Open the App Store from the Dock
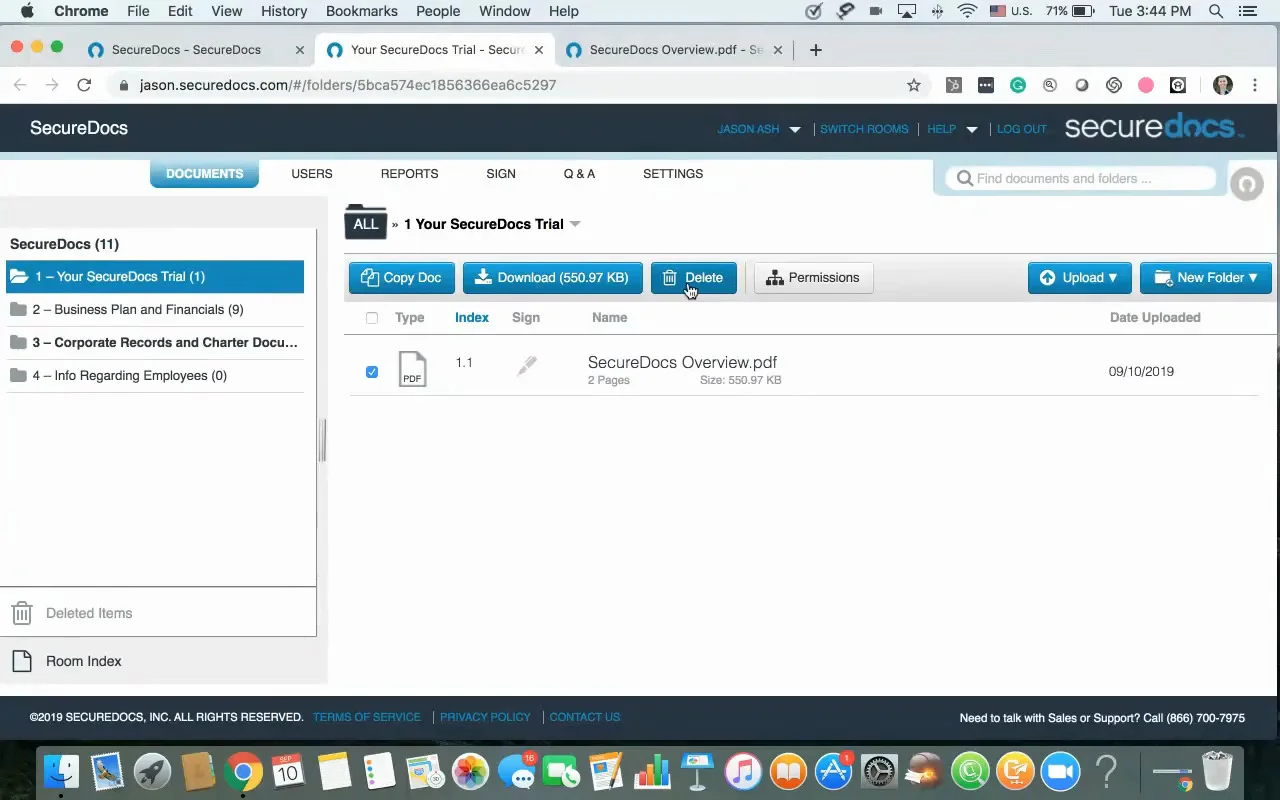This screenshot has width=1280, height=800. point(833,771)
